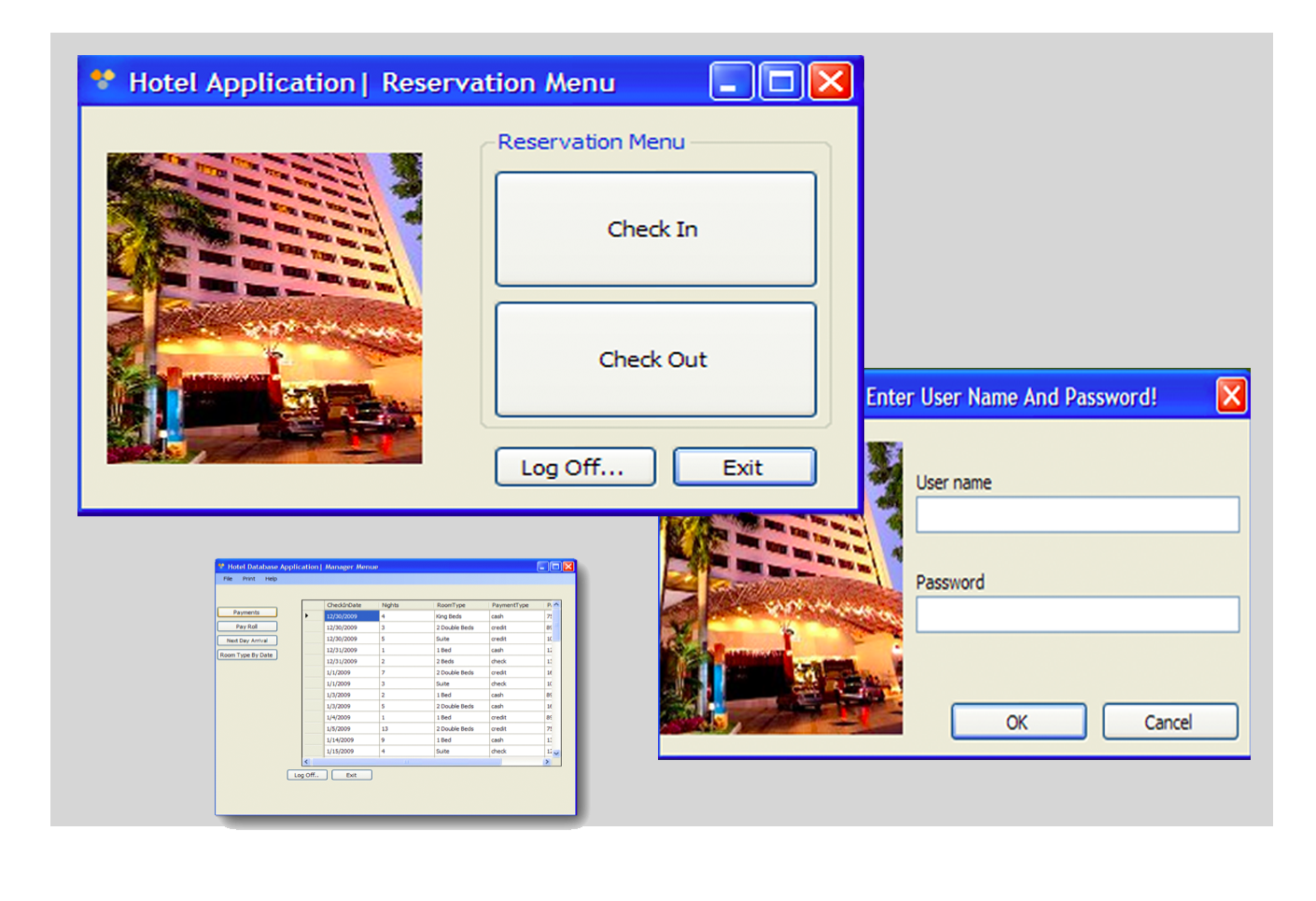Click the grid's right scrollbar arrow

coord(548,762)
